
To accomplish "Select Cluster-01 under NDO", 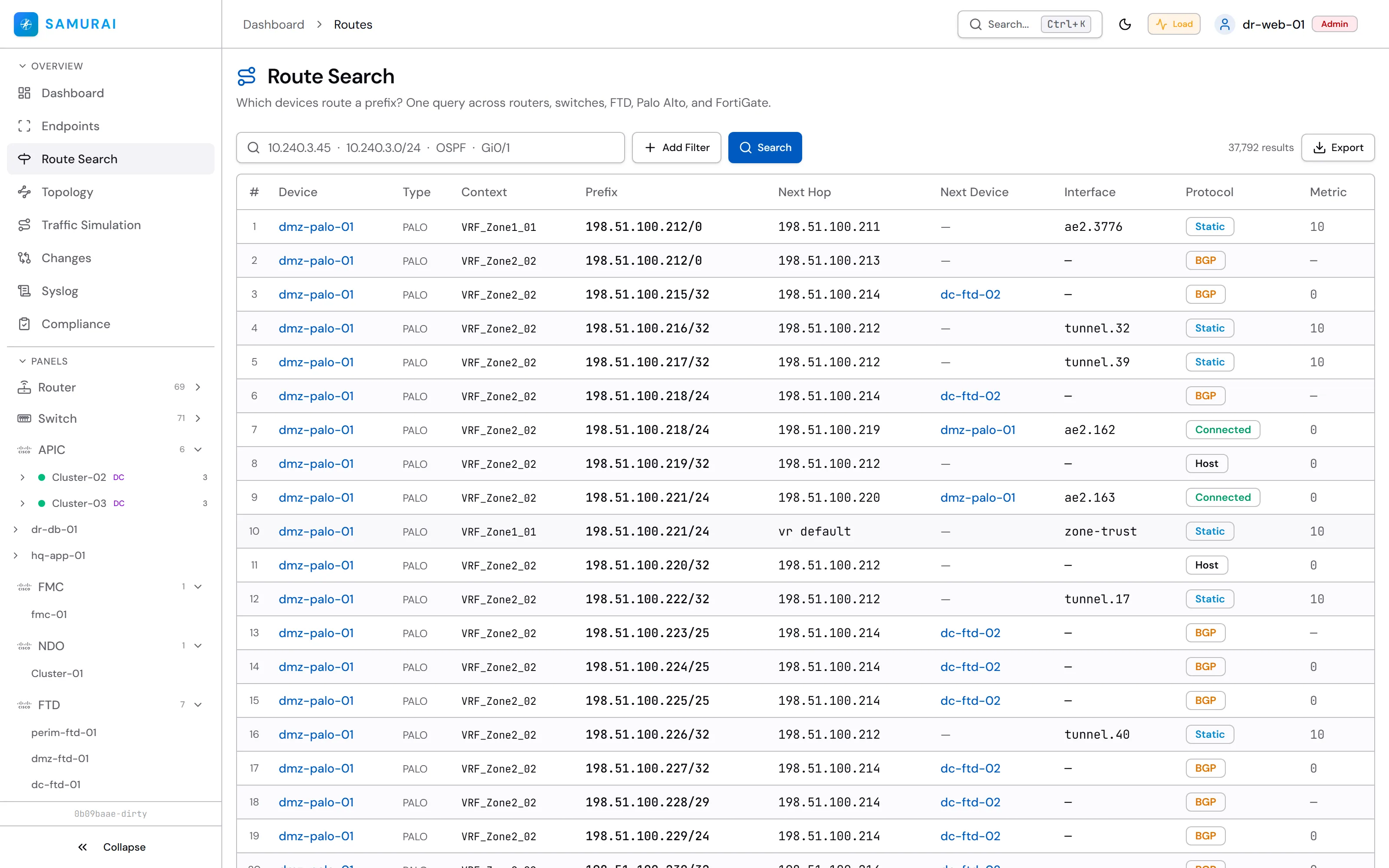I will tap(57, 674).
